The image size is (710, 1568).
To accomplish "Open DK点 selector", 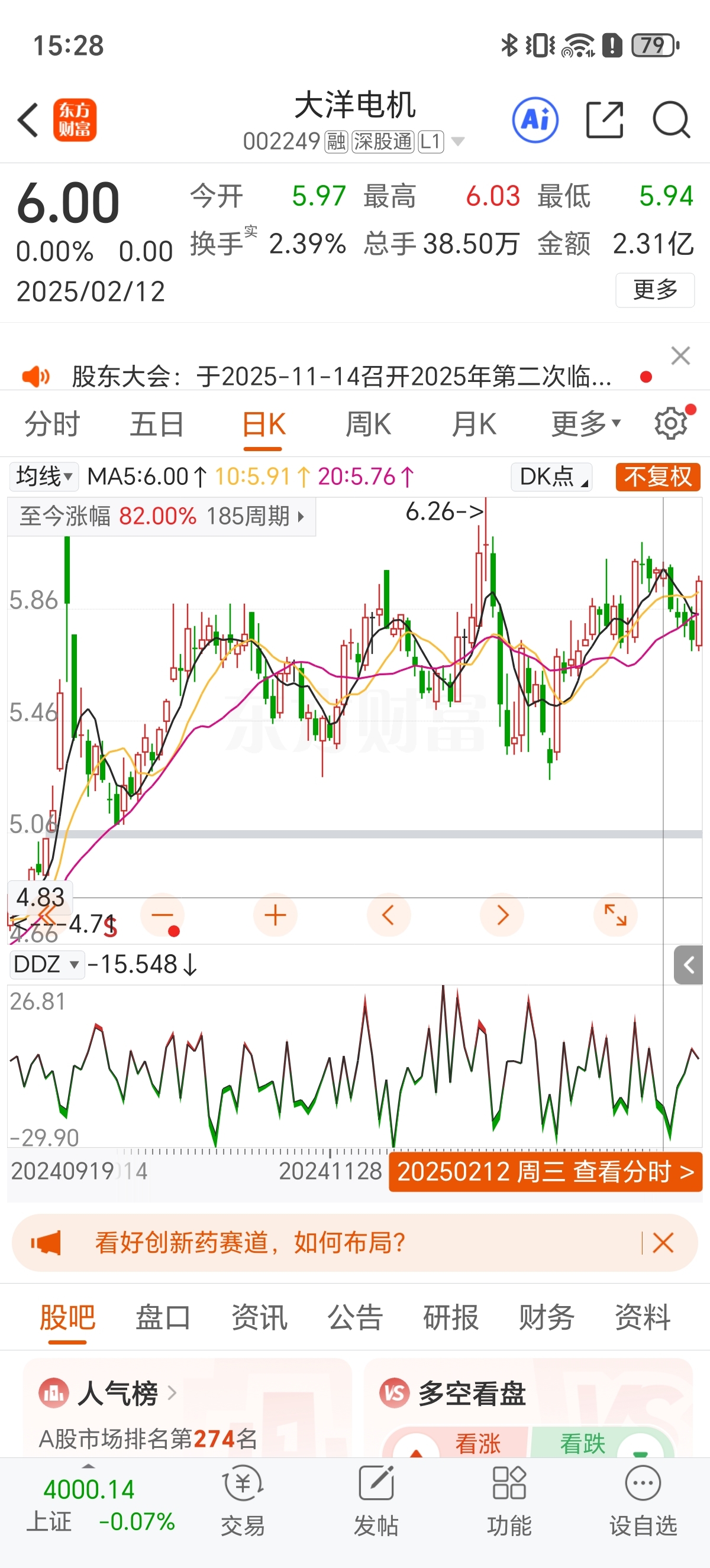I will [x=551, y=476].
